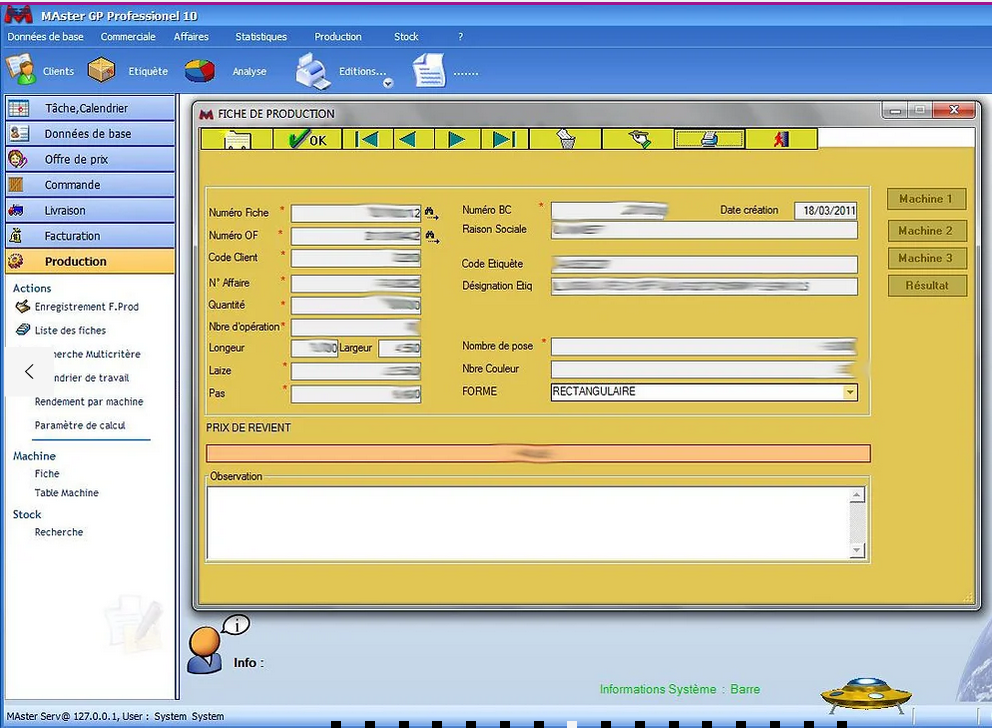Expand the FORME dropdown list
This screenshot has width=992, height=728.
[x=850, y=393]
